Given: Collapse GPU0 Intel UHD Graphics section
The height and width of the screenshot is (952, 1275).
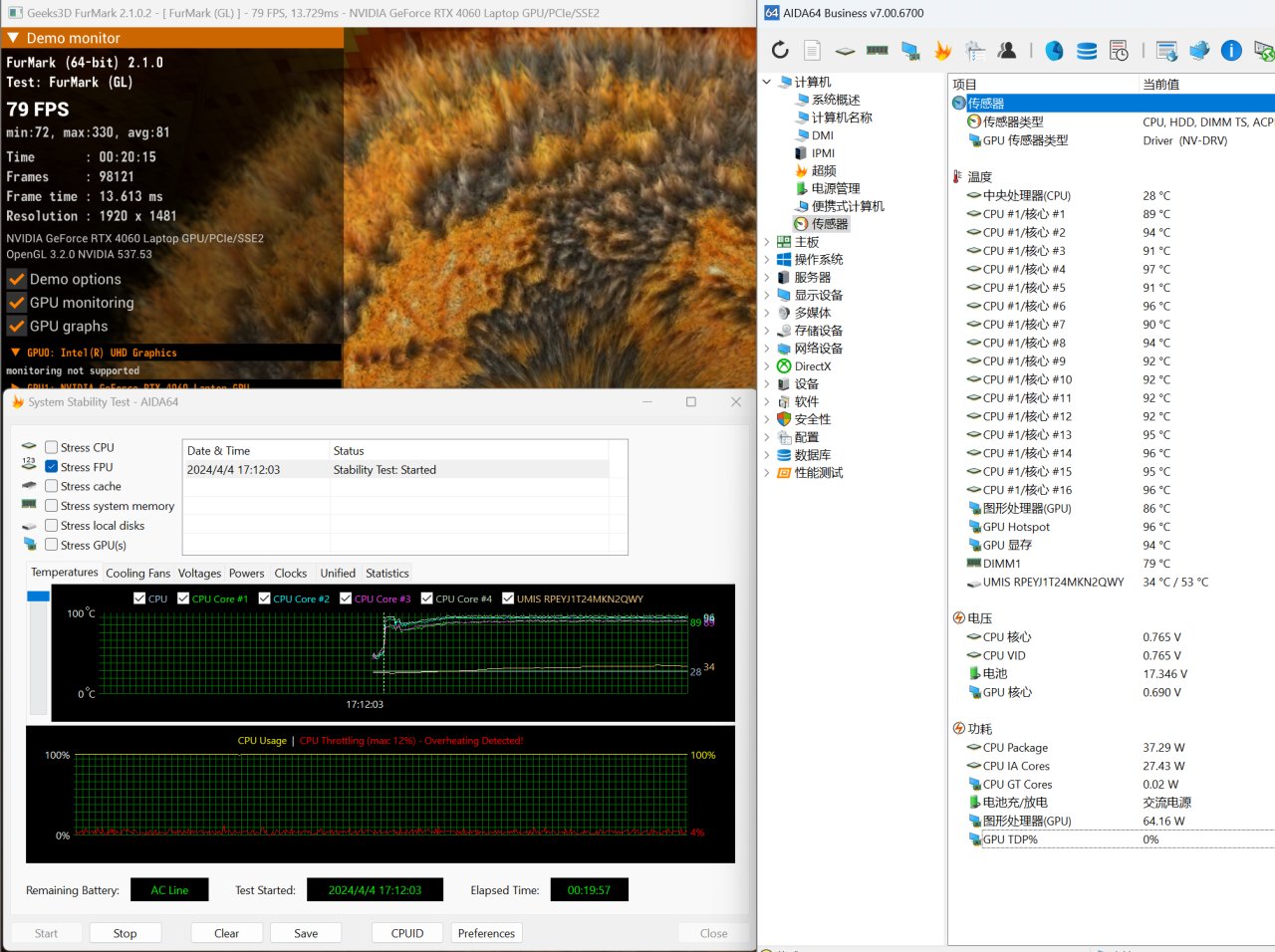Looking at the screenshot, I should pos(15,353).
